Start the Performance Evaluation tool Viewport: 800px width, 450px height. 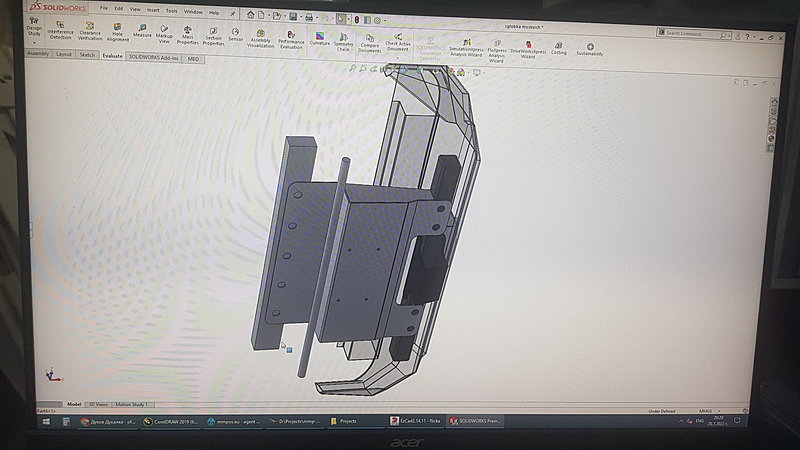click(291, 39)
